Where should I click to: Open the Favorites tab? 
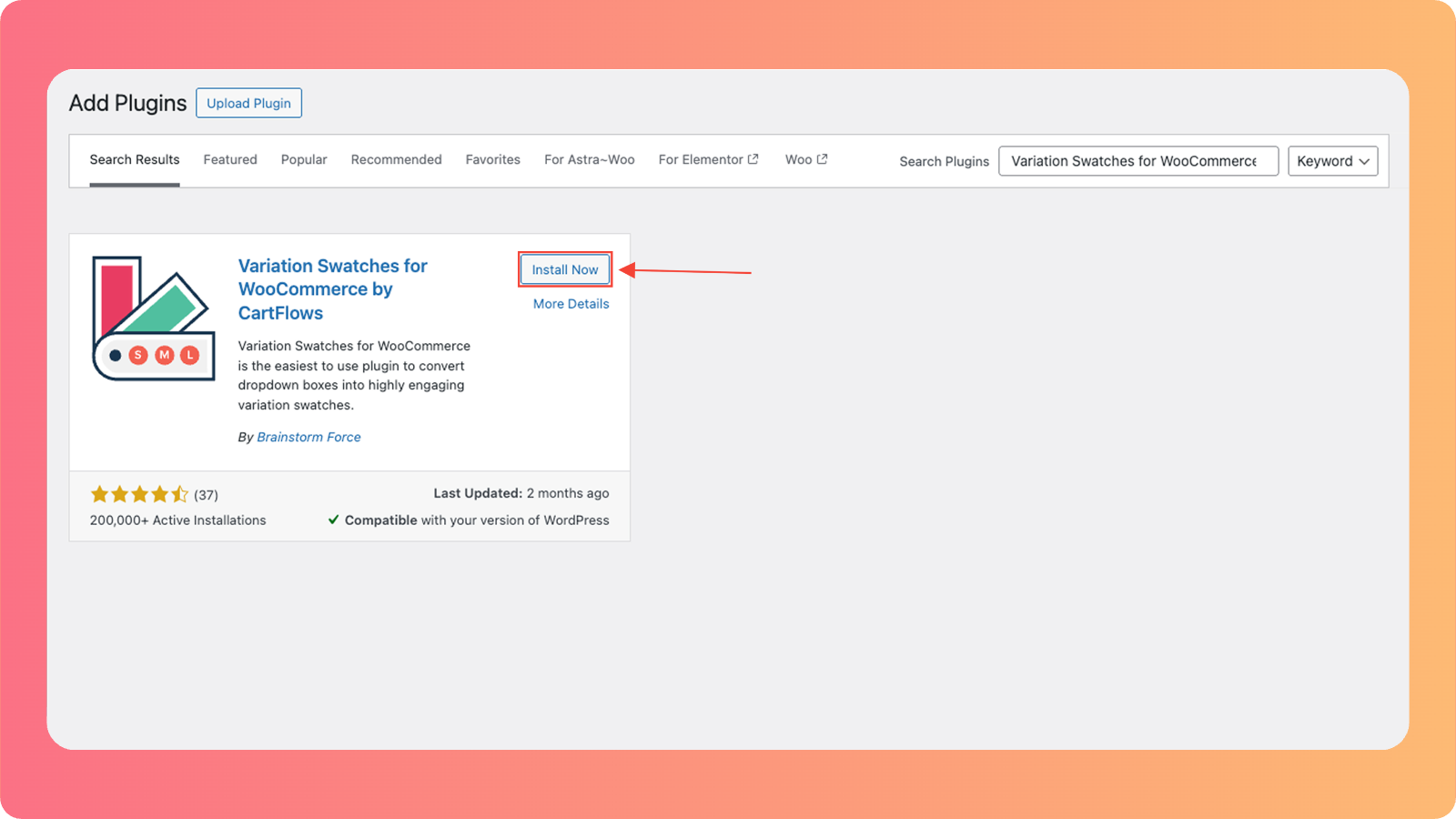492,159
